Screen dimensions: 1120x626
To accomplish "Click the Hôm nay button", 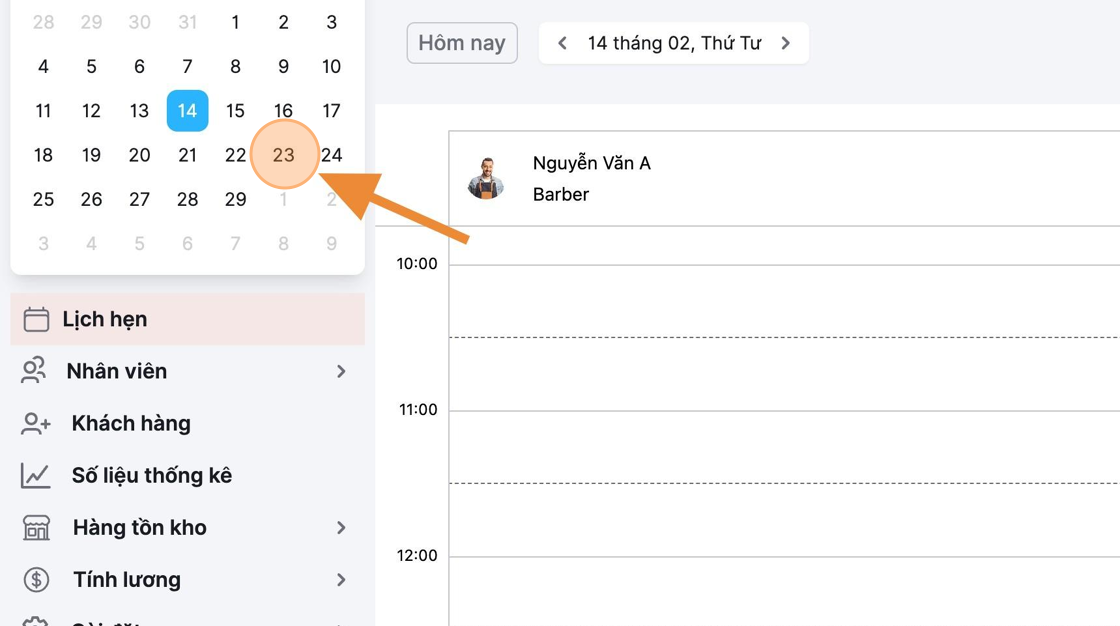I will tap(462, 43).
